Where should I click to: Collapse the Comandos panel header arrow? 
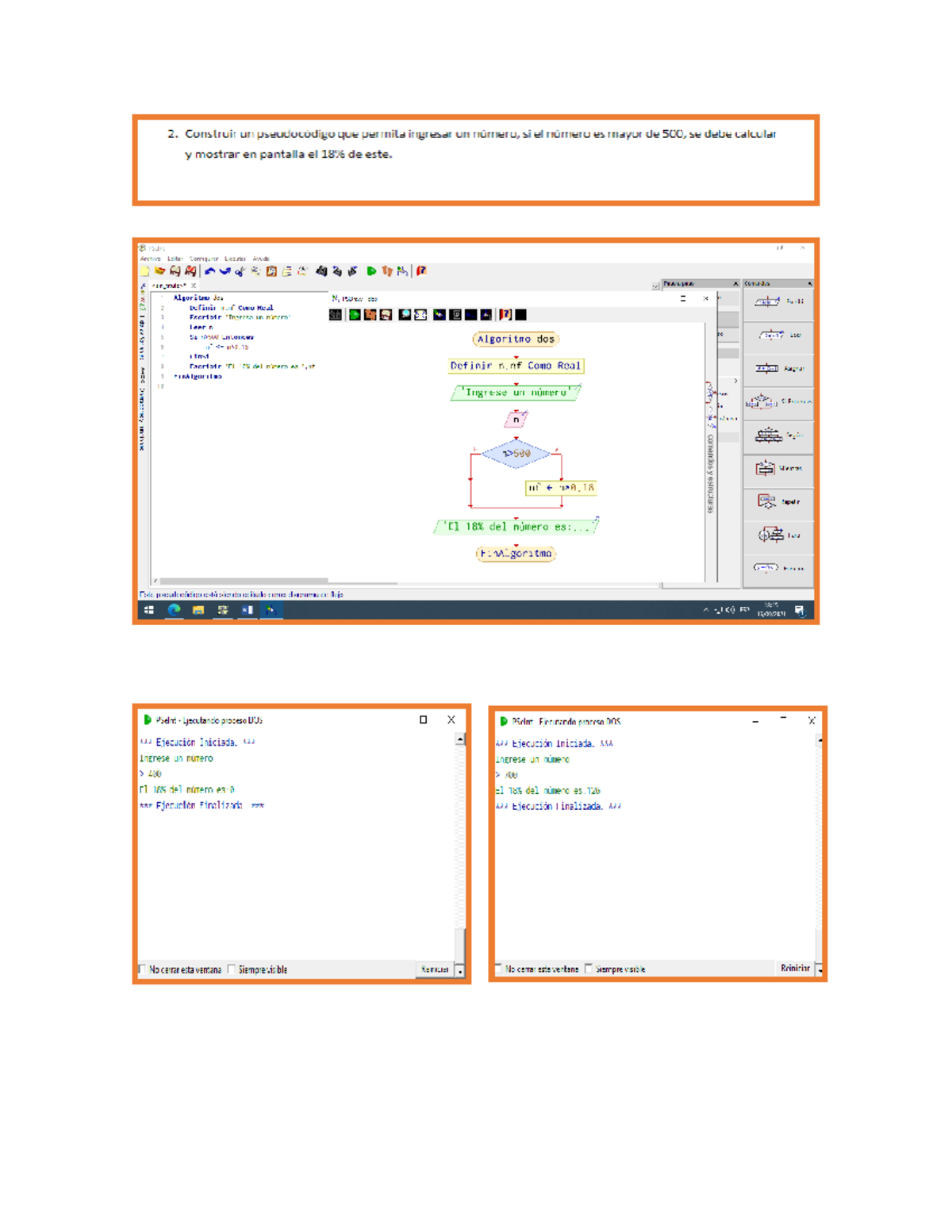809,283
